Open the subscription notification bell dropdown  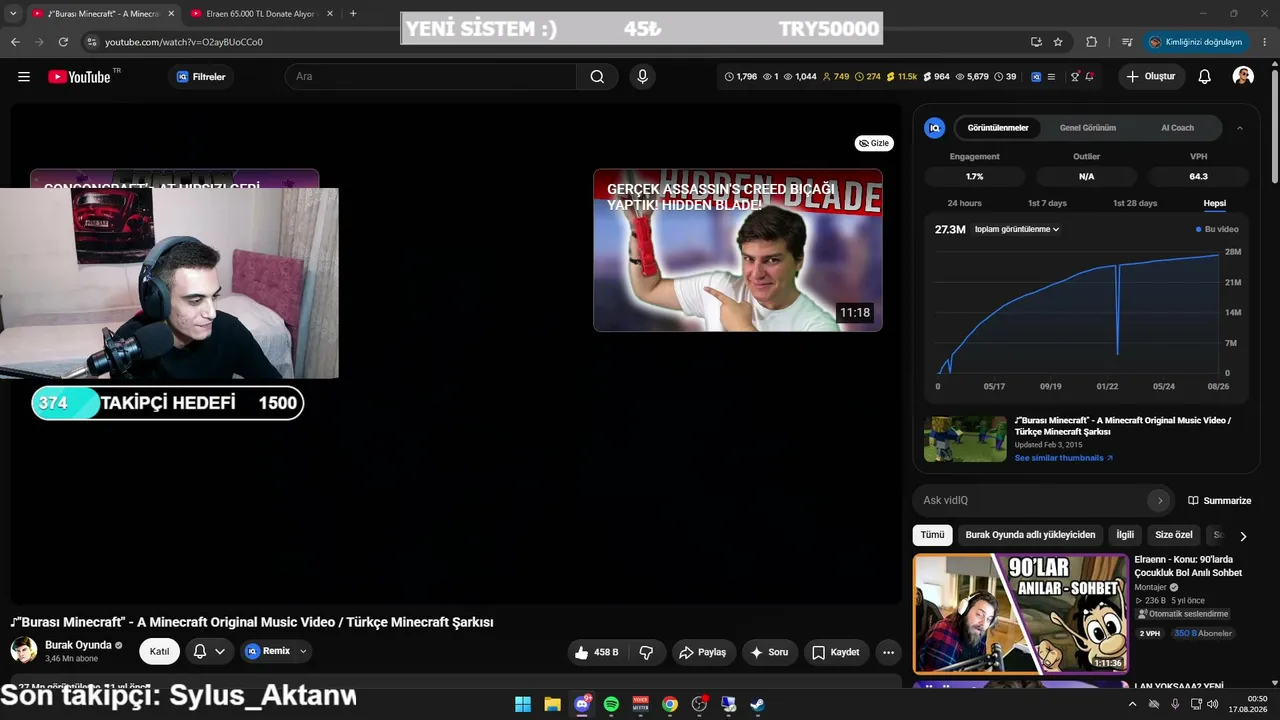209,652
